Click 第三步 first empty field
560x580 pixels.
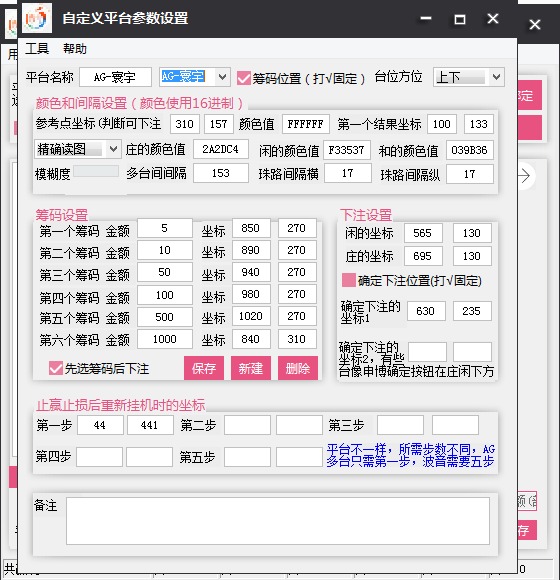pos(400,425)
